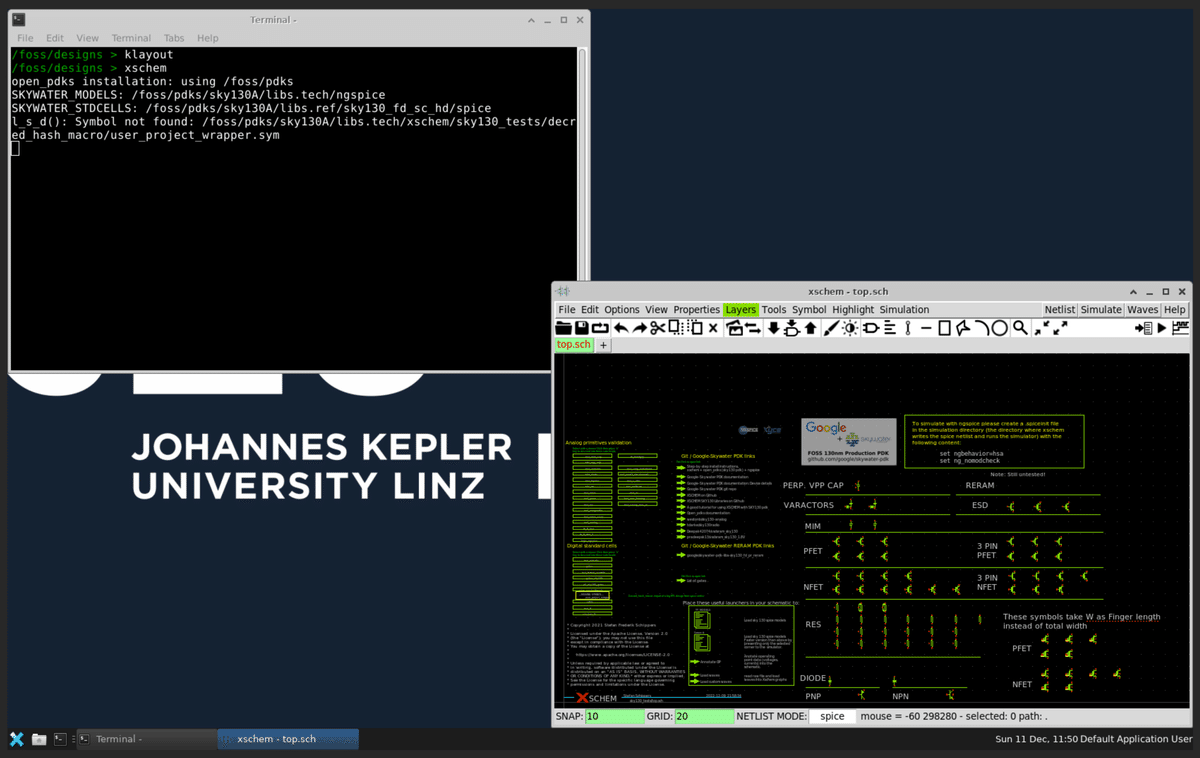Open the Terminal window's Help menu
Image resolution: width=1200 pixels, height=758 pixels.
click(x=207, y=38)
